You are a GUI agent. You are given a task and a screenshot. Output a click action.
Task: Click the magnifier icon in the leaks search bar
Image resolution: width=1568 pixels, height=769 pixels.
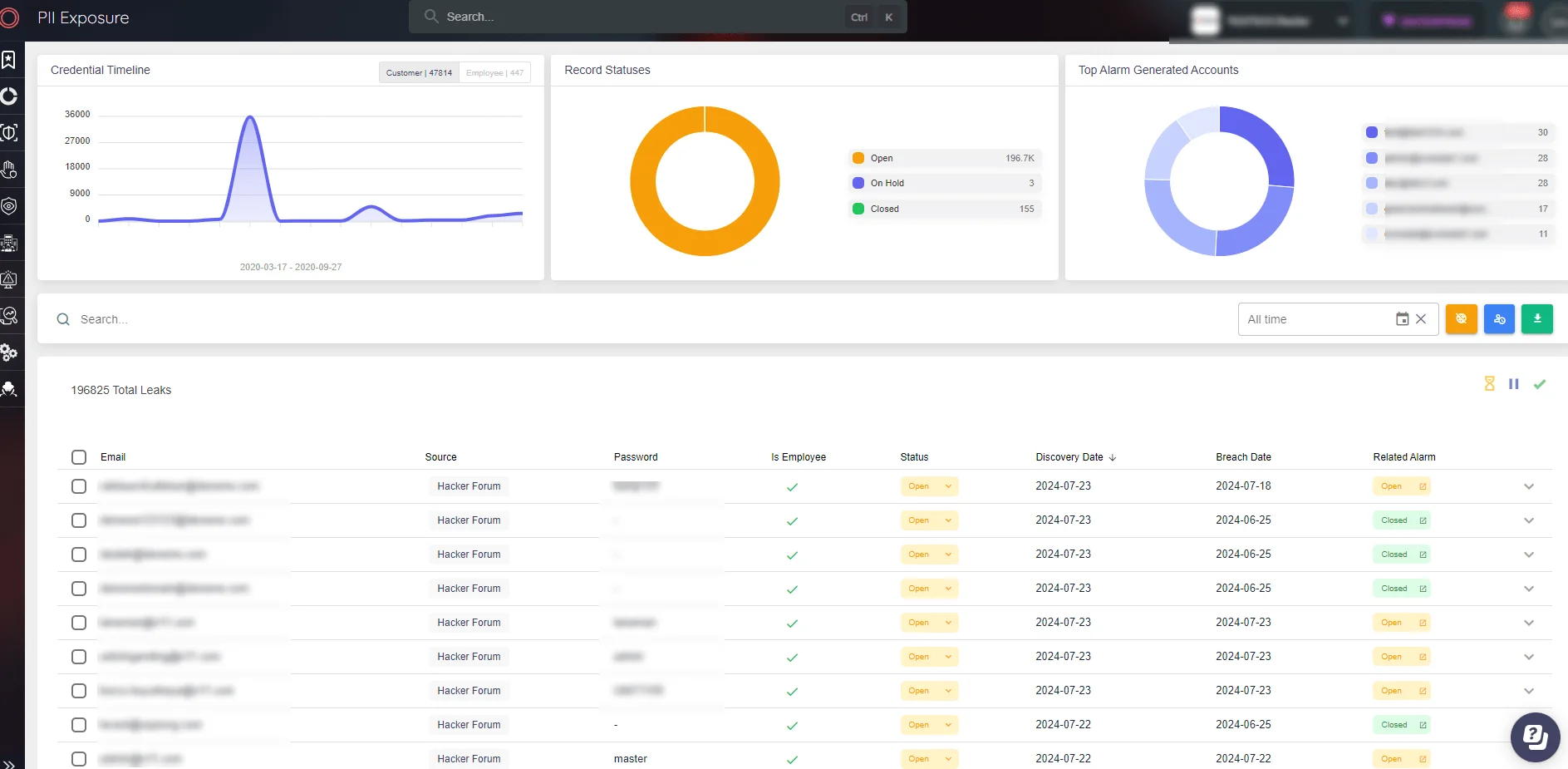coord(63,319)
